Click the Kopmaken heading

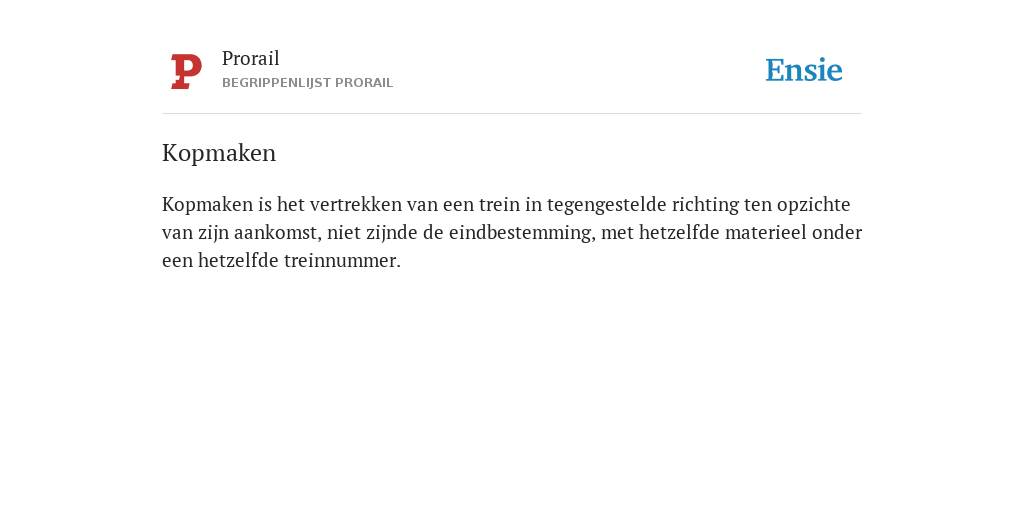point(219,153)
